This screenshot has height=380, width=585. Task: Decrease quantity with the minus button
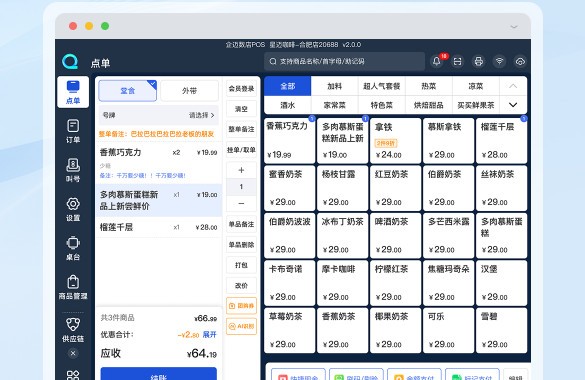coord(241,204)
